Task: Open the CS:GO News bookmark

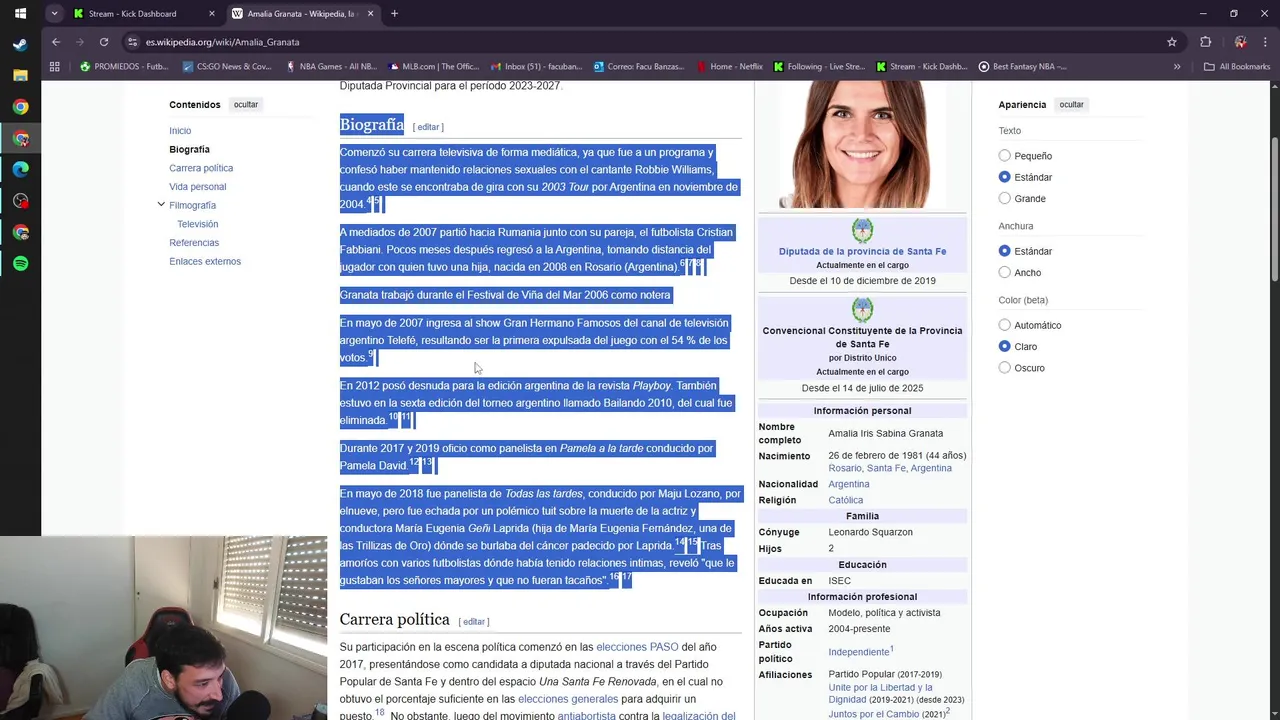Action: (x=227, y=67)
